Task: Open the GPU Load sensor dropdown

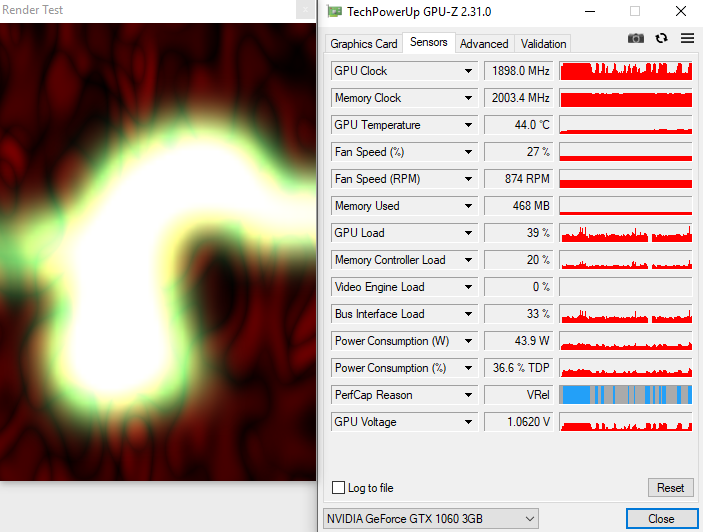Action: [x=468, y=233]
